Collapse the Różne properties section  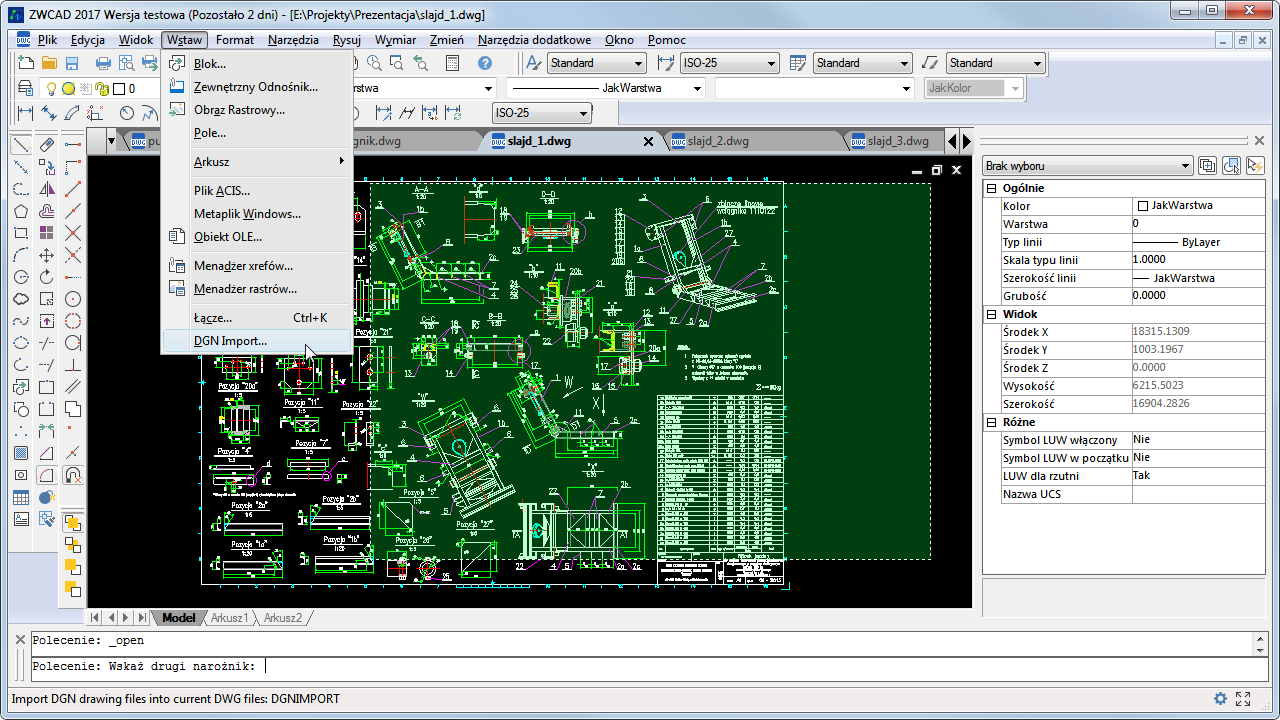[x=992, y=422]
